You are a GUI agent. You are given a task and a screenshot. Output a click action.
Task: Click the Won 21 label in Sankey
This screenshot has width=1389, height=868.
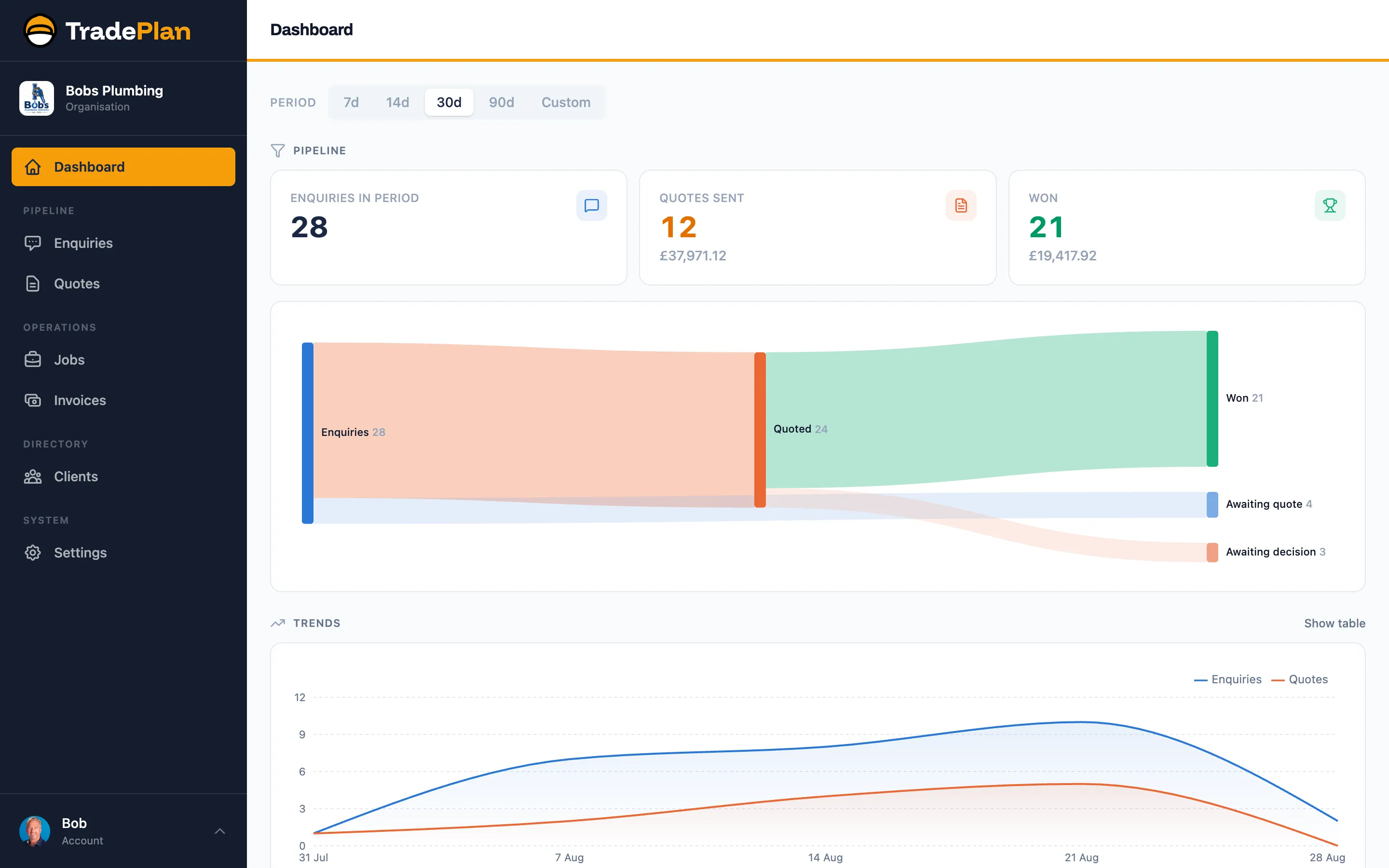1244,398
